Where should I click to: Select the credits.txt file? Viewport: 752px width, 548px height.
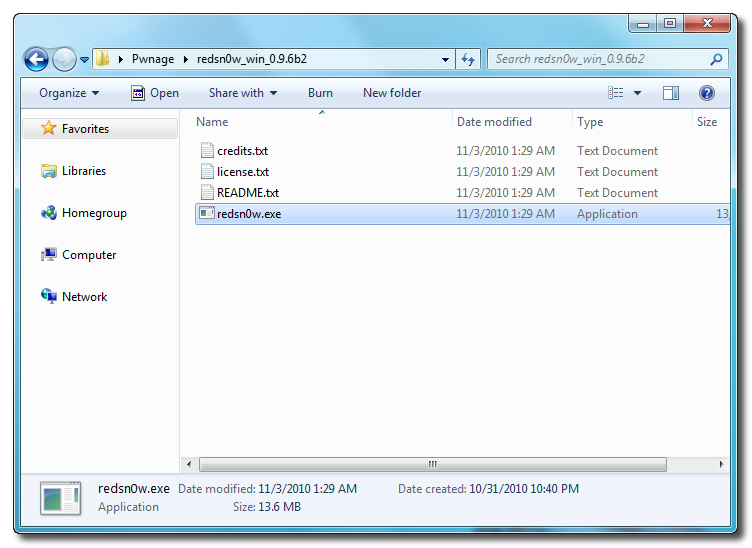[x=242, y=151]
